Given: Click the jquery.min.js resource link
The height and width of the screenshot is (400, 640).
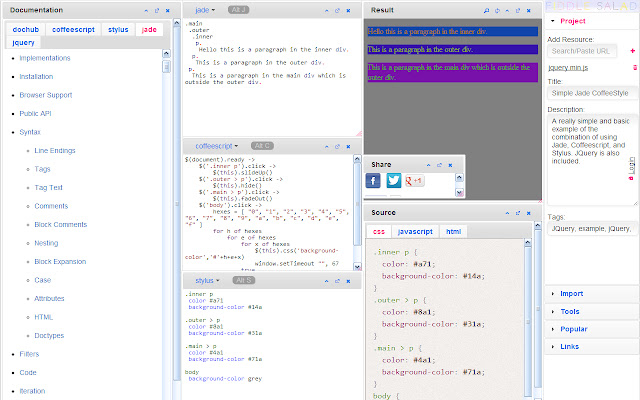Looking at the screenshot, I should click(x=567, y=66).
